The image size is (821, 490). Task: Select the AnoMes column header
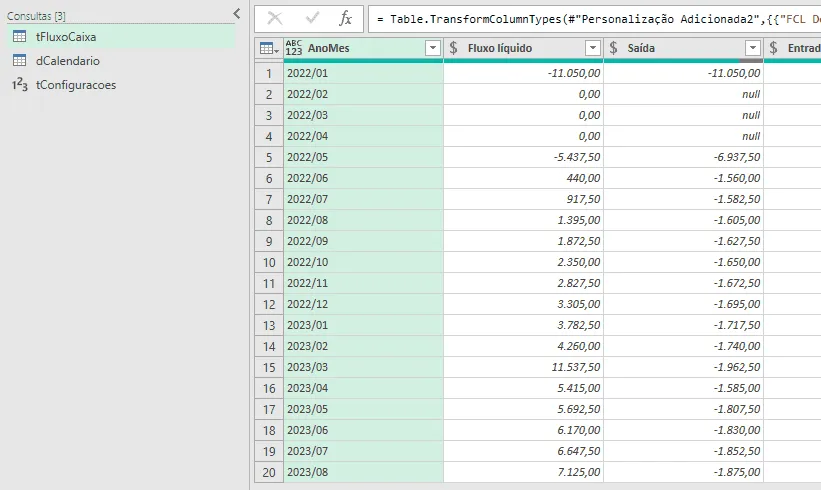pos(363,48)
